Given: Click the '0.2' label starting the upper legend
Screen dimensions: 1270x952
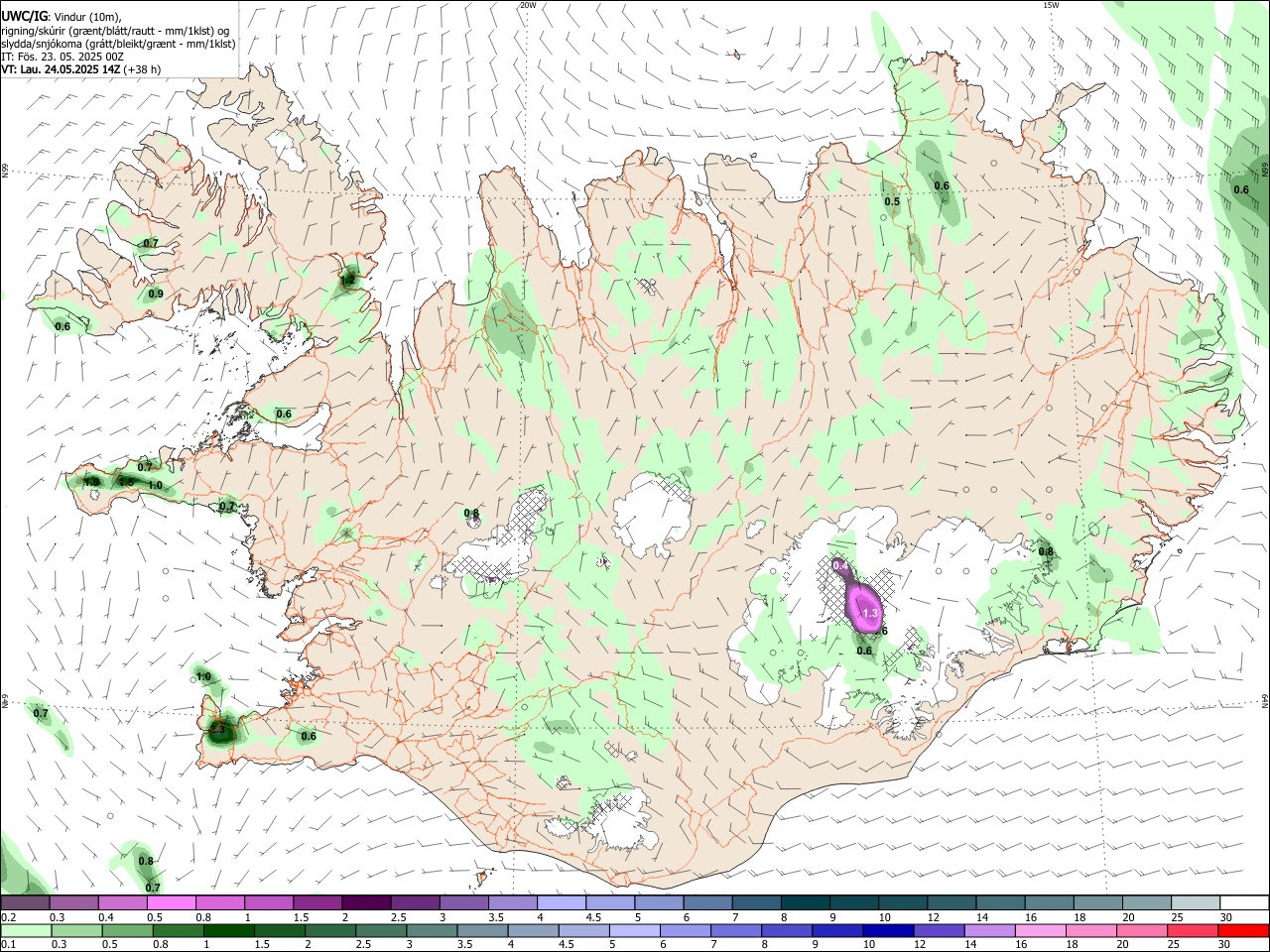Looking at the screenshot, I should [x=9, y=917].
